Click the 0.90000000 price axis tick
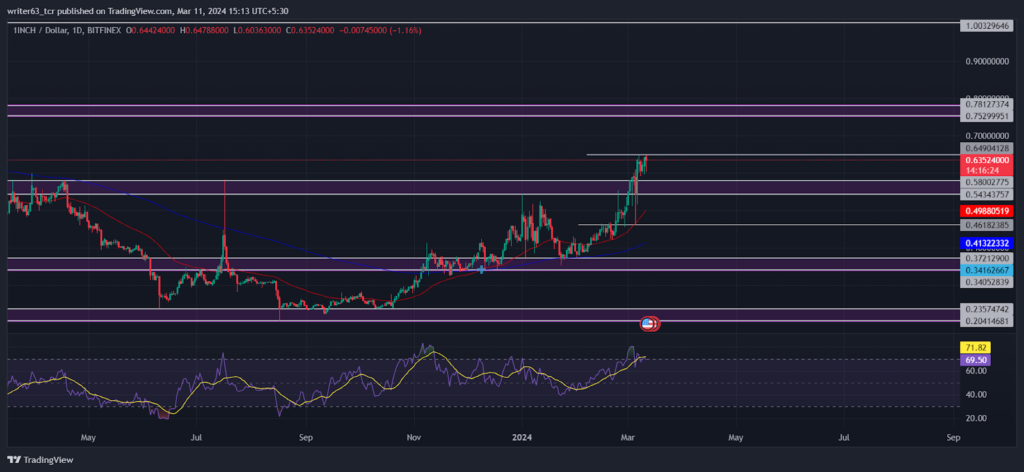1024x472 pixels. (987, 61)
